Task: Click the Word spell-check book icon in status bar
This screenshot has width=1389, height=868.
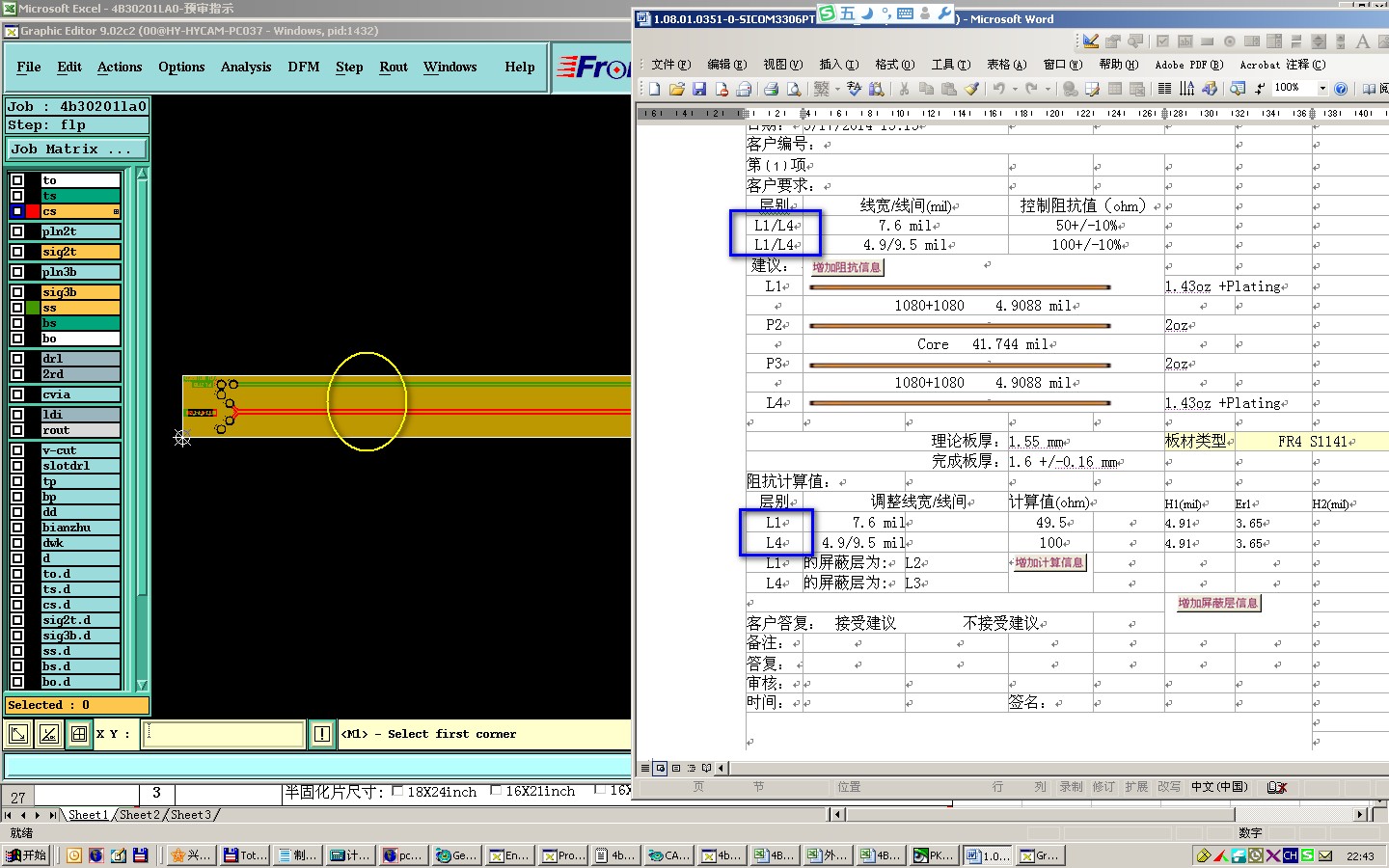Action: [x=1277, y=787]
